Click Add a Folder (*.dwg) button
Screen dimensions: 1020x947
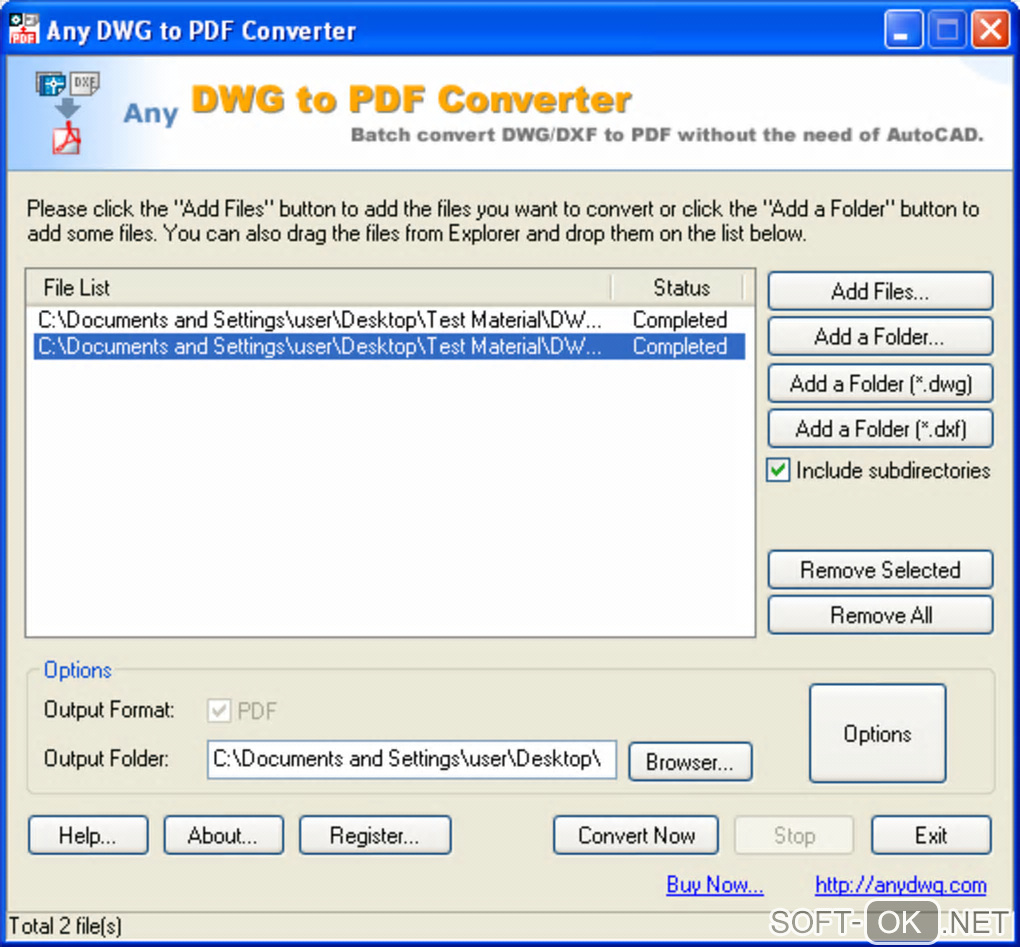tap(880, 383)
